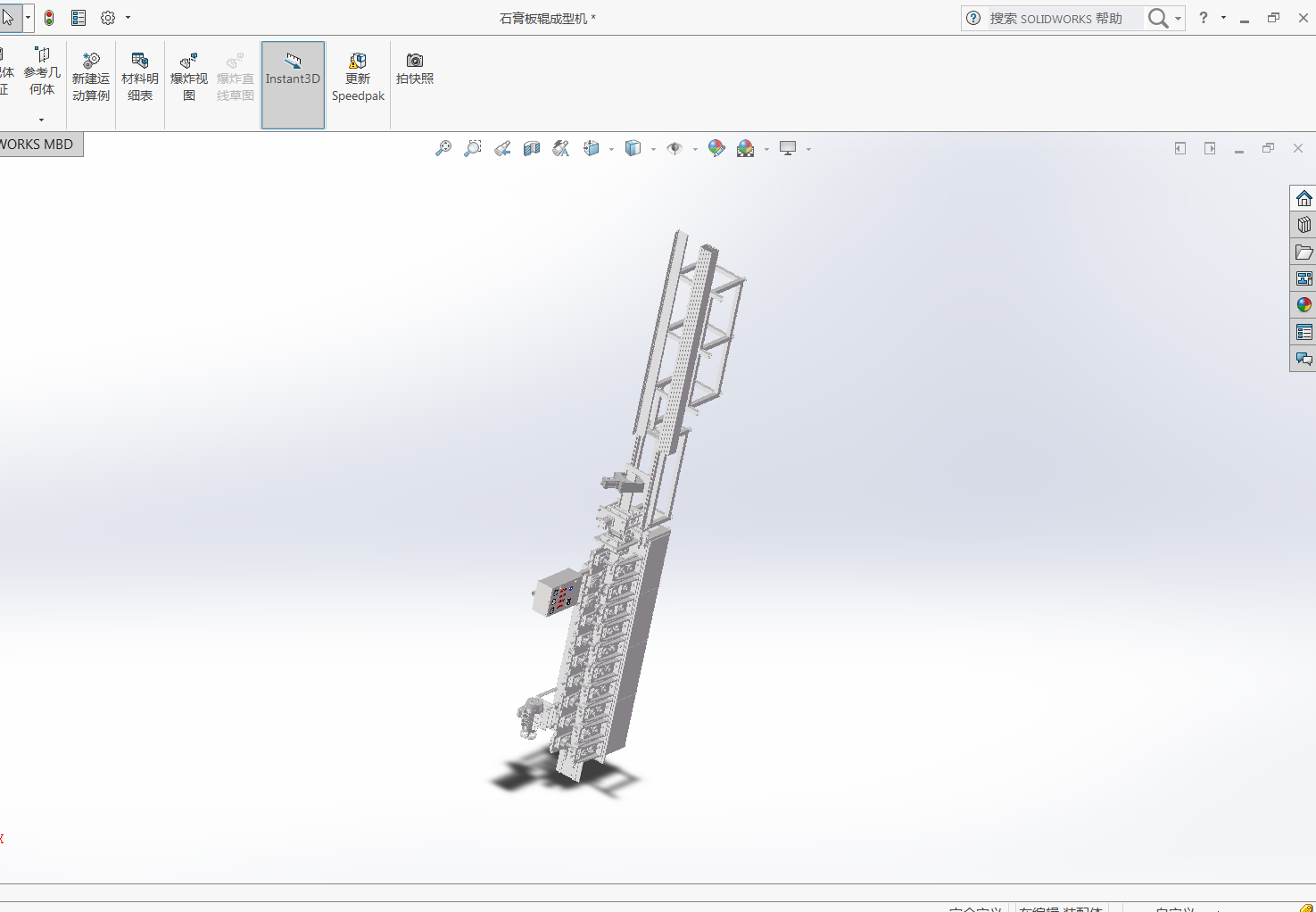Click the Rebuild traffic light icon
This screenshot has height=912, width=1316.
(49, 18)
